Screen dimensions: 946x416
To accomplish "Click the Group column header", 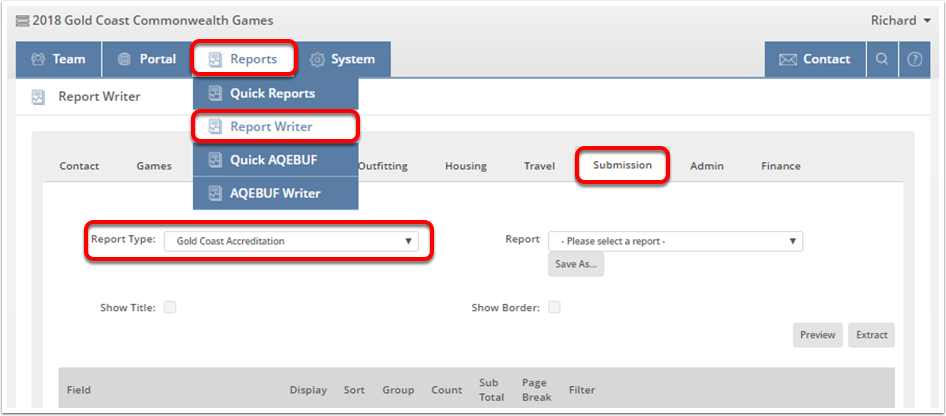I will [398, 390].
